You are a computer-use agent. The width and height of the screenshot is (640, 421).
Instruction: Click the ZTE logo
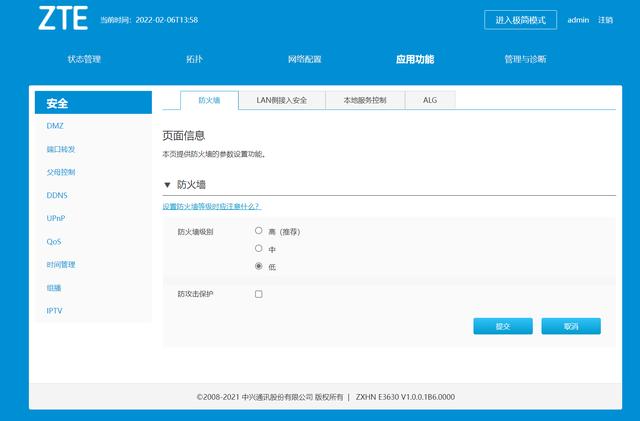(63, 19)
